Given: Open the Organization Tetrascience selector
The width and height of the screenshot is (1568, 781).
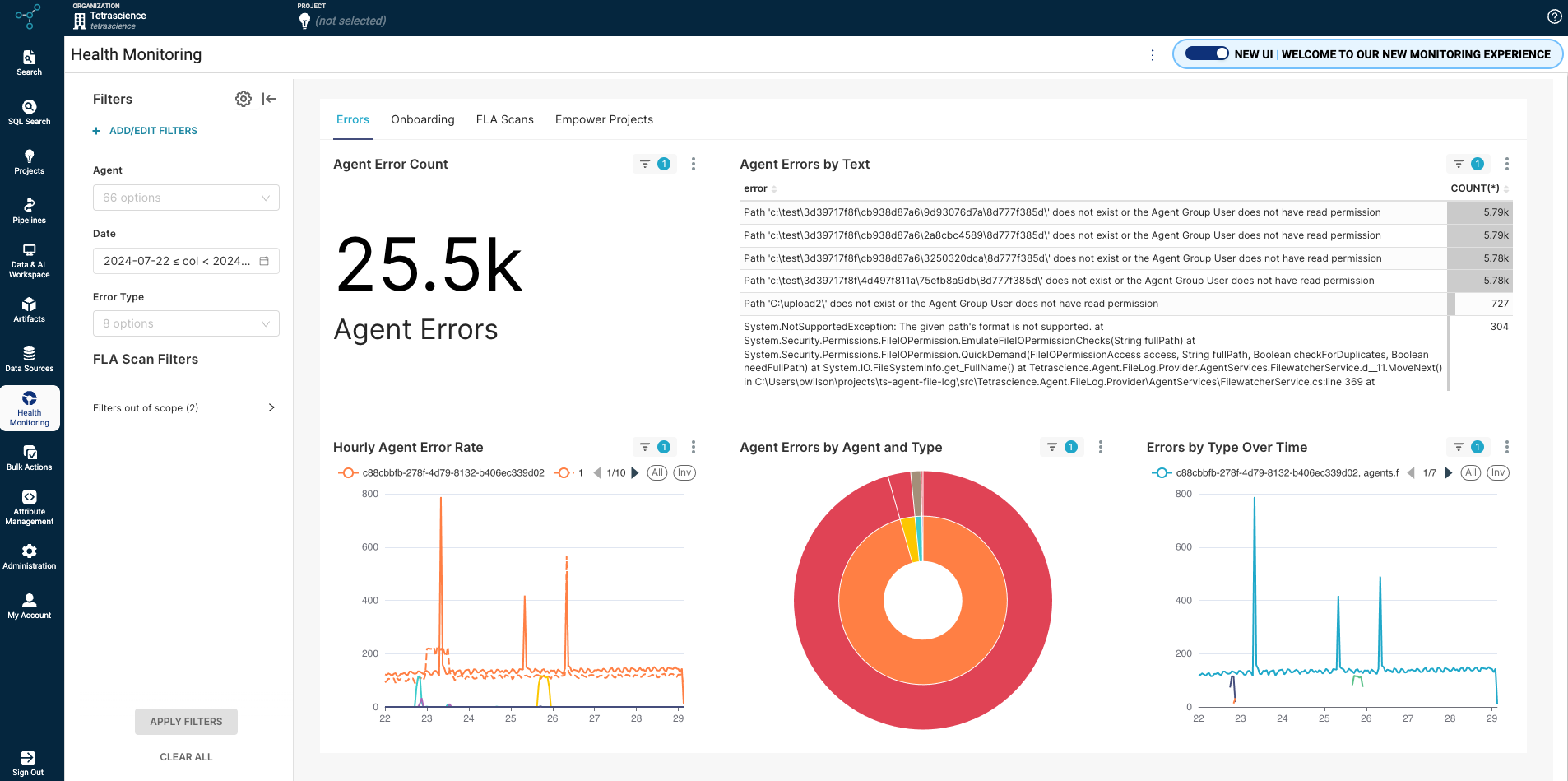Looking at the screenshot, I should click(x=109, y=16).
